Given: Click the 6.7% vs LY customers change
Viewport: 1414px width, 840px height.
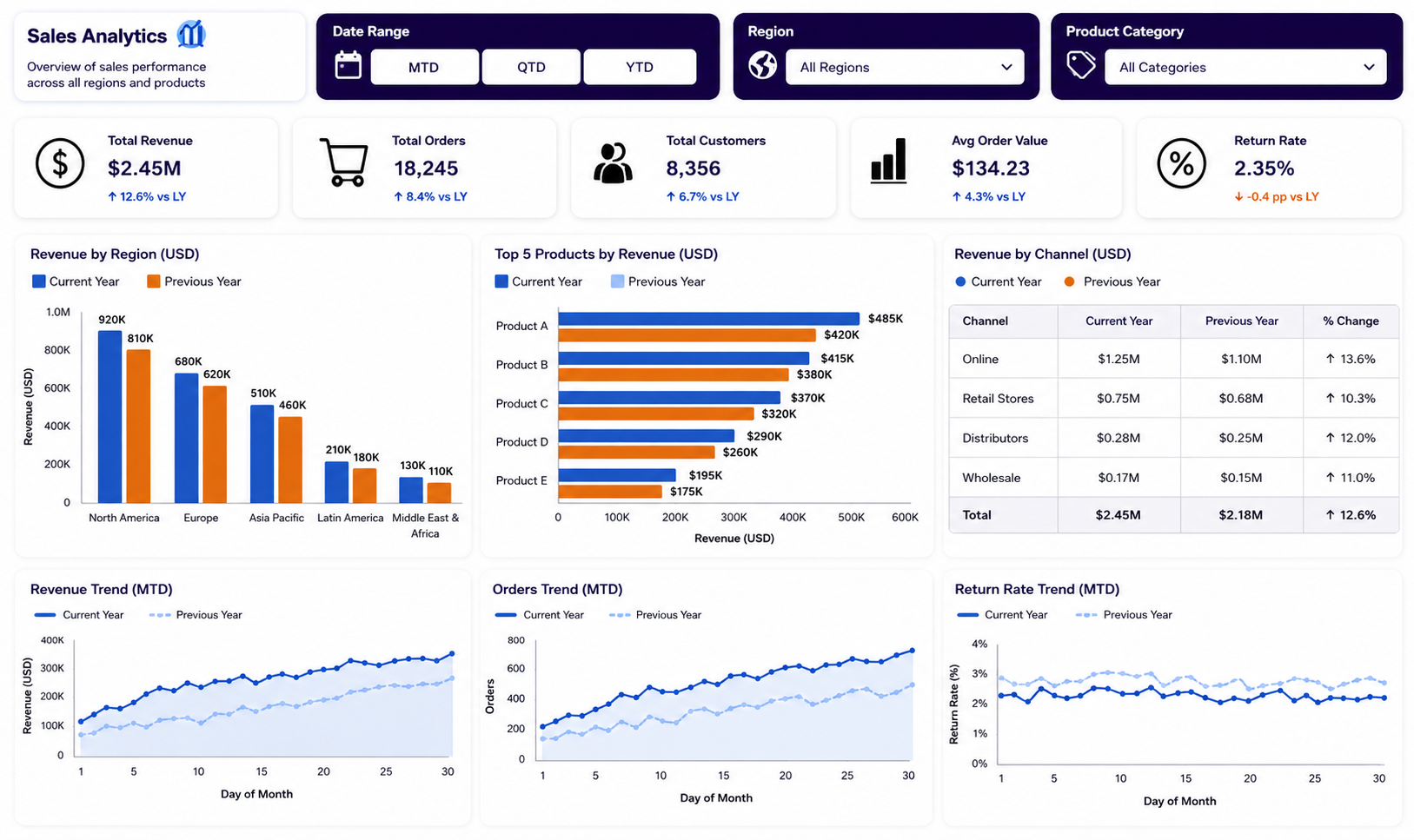Looking at the screenshot, I should (x=702, y=196).
